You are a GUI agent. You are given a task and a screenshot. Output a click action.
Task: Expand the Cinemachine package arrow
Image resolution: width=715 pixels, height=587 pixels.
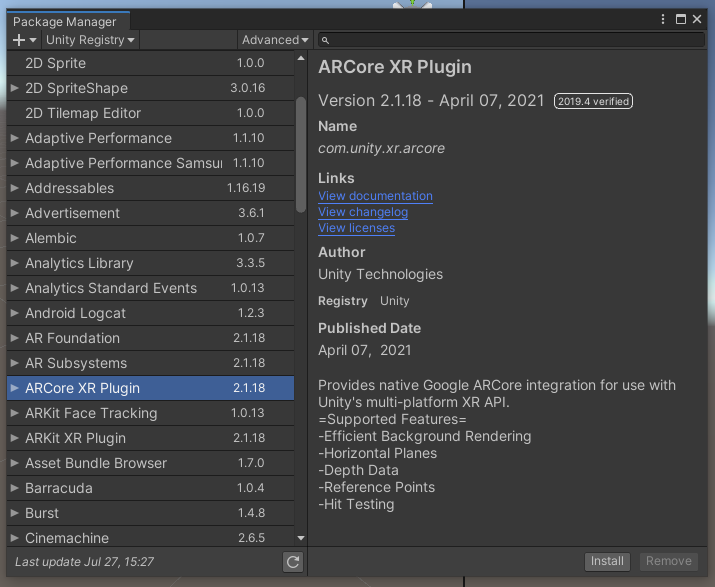coord(15,538)
